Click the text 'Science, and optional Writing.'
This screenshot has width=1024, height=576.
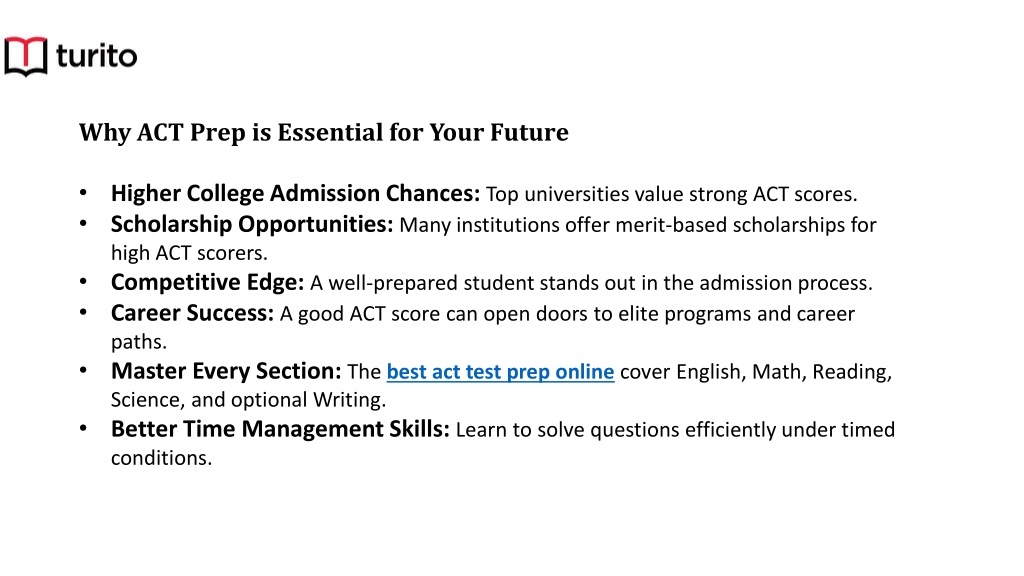(x=248, y=400)
